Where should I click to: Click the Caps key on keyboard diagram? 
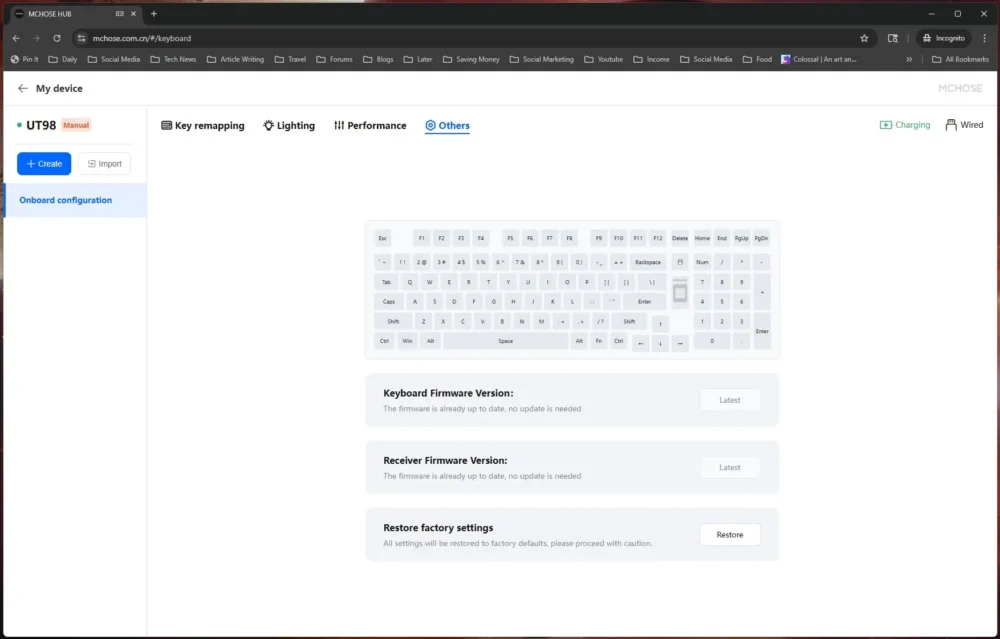(388, 302)
